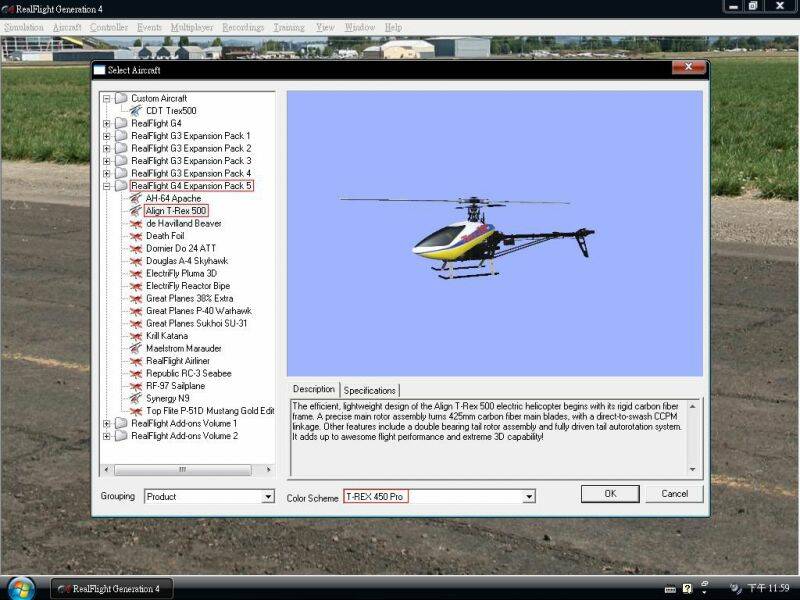Open the Help menu
800x600 pixels.
coord(393,28)
